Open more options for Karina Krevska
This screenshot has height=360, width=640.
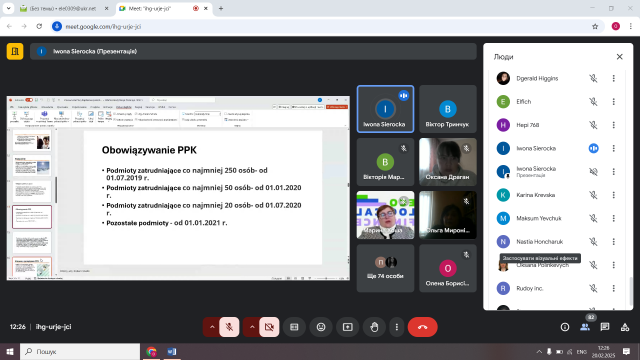pos(613,195)
